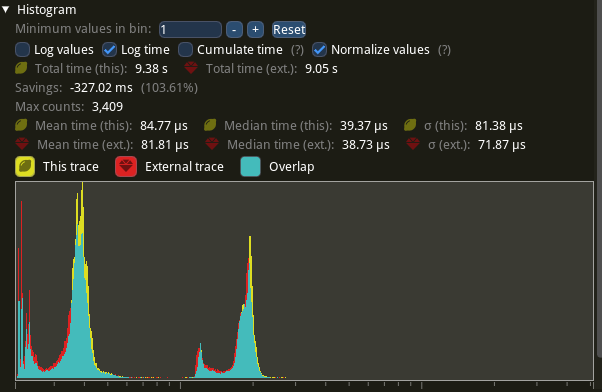Click the vertical scrollbar on right edge
The image size is (602, 392).
coord(599,179)
